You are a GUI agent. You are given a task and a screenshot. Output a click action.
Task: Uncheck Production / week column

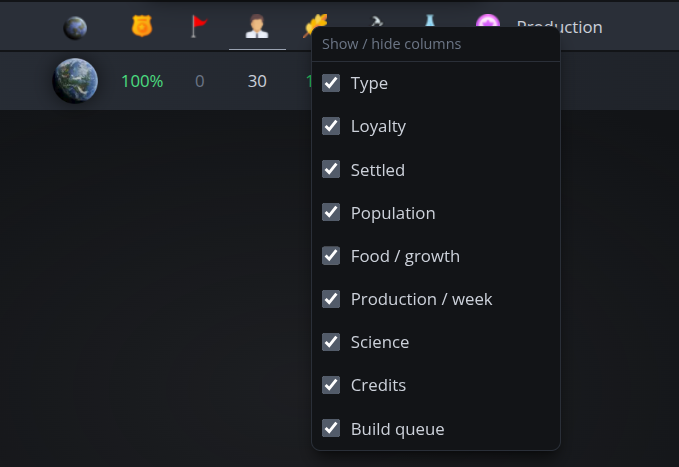331,299
